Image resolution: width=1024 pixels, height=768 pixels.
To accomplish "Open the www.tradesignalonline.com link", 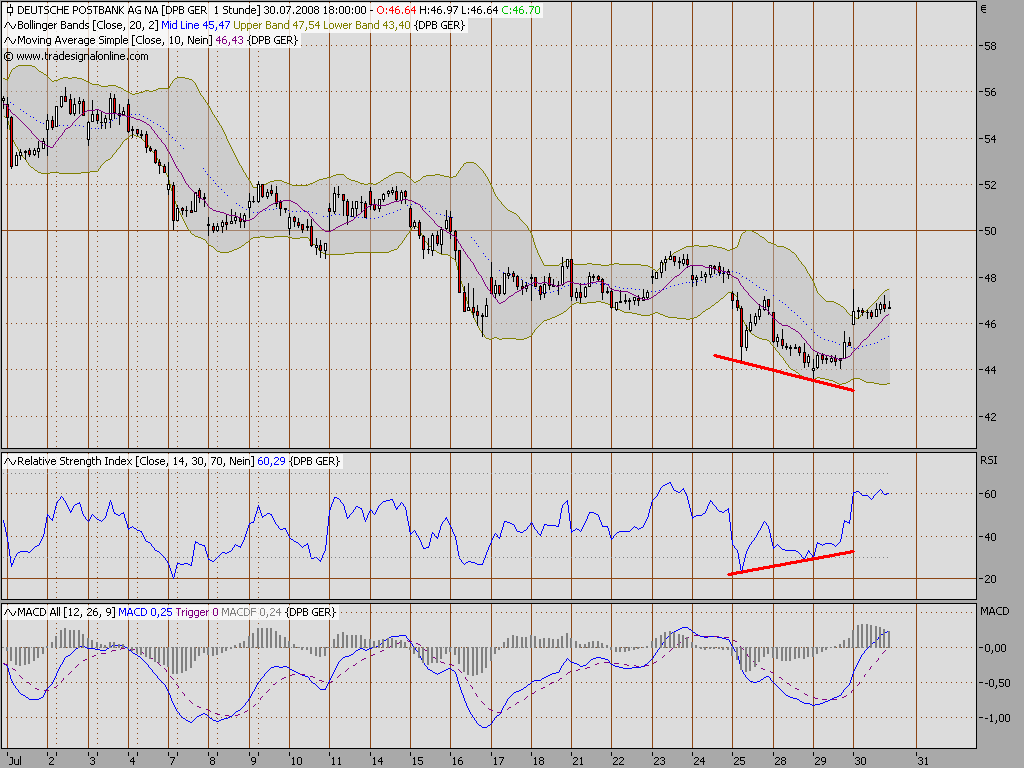I will click(82, 56).
